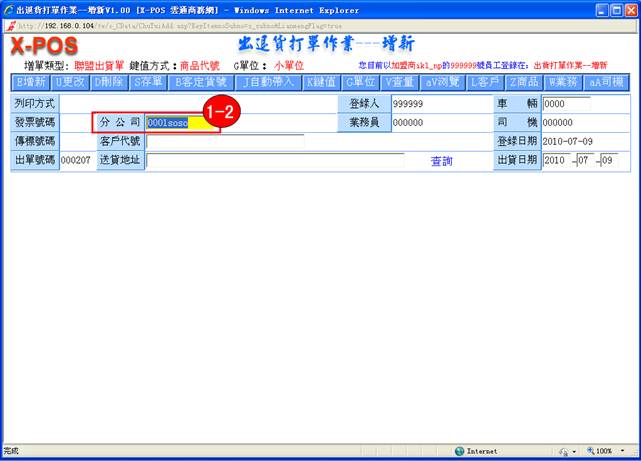Click the 查詢 query link
641x461 pixels.
[x=442, y=161]
